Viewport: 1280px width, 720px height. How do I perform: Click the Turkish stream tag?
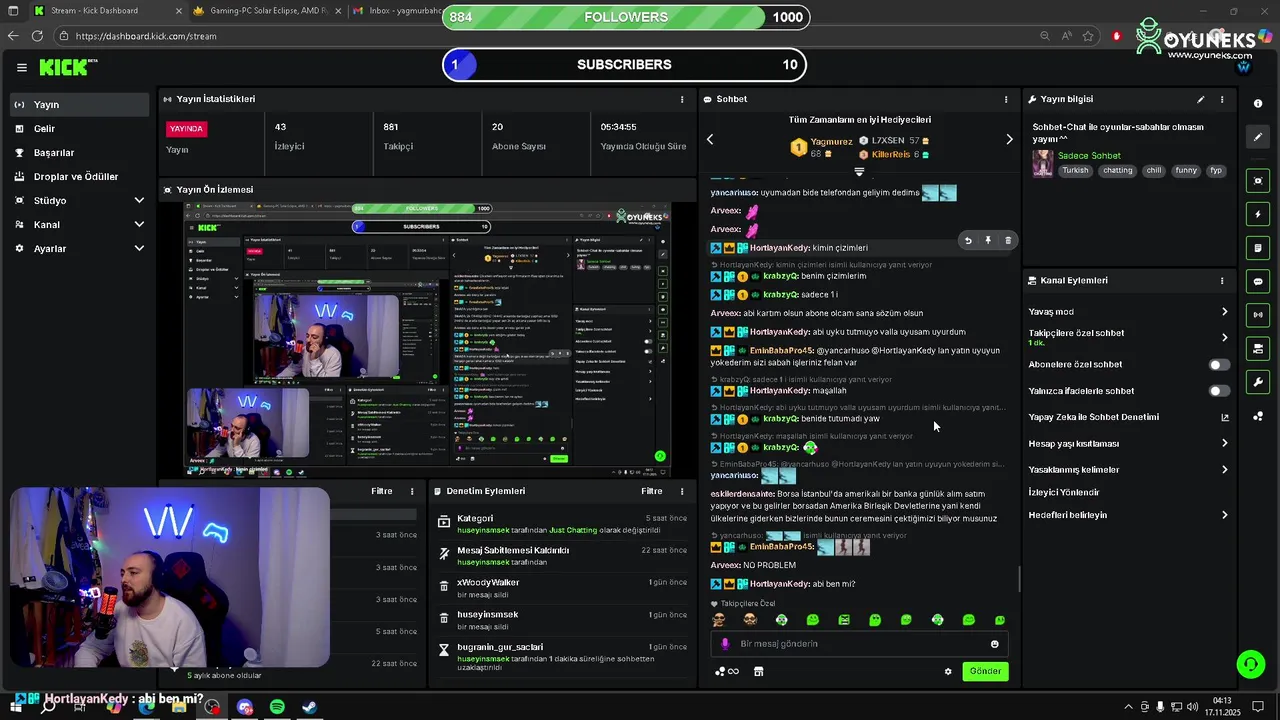1075,170
